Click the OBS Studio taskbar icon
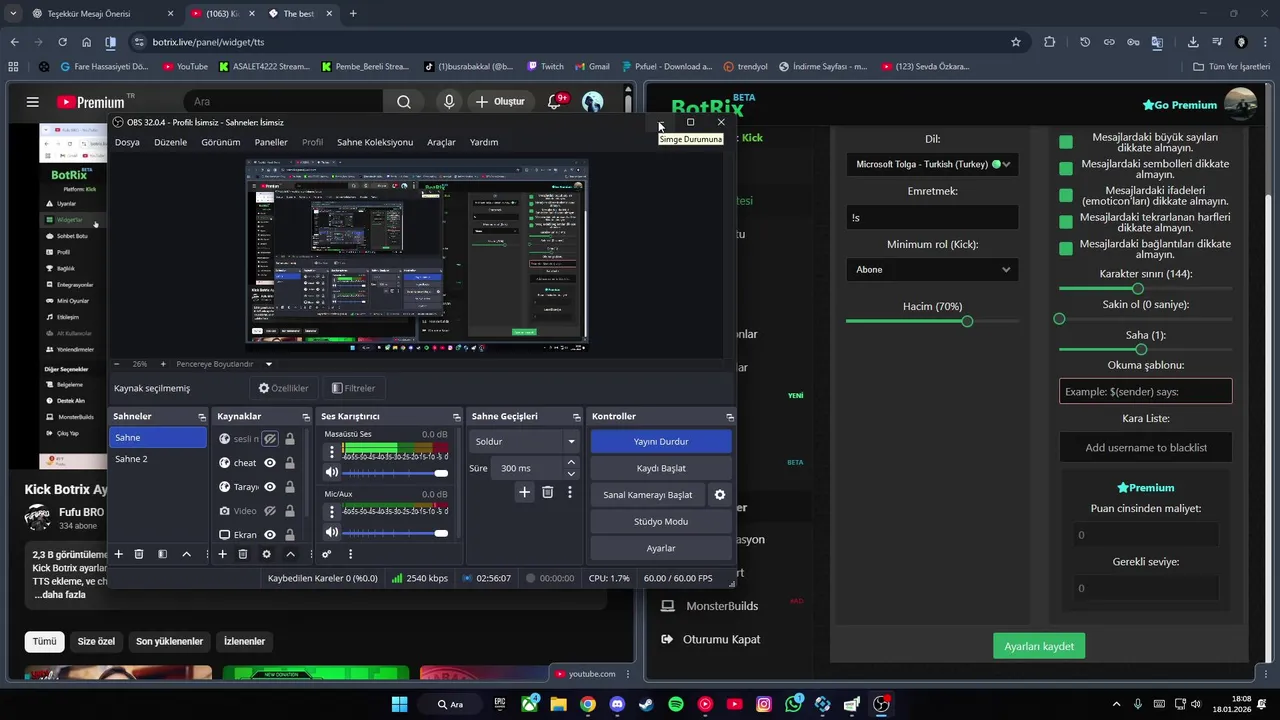 click(x=881, y=704)
